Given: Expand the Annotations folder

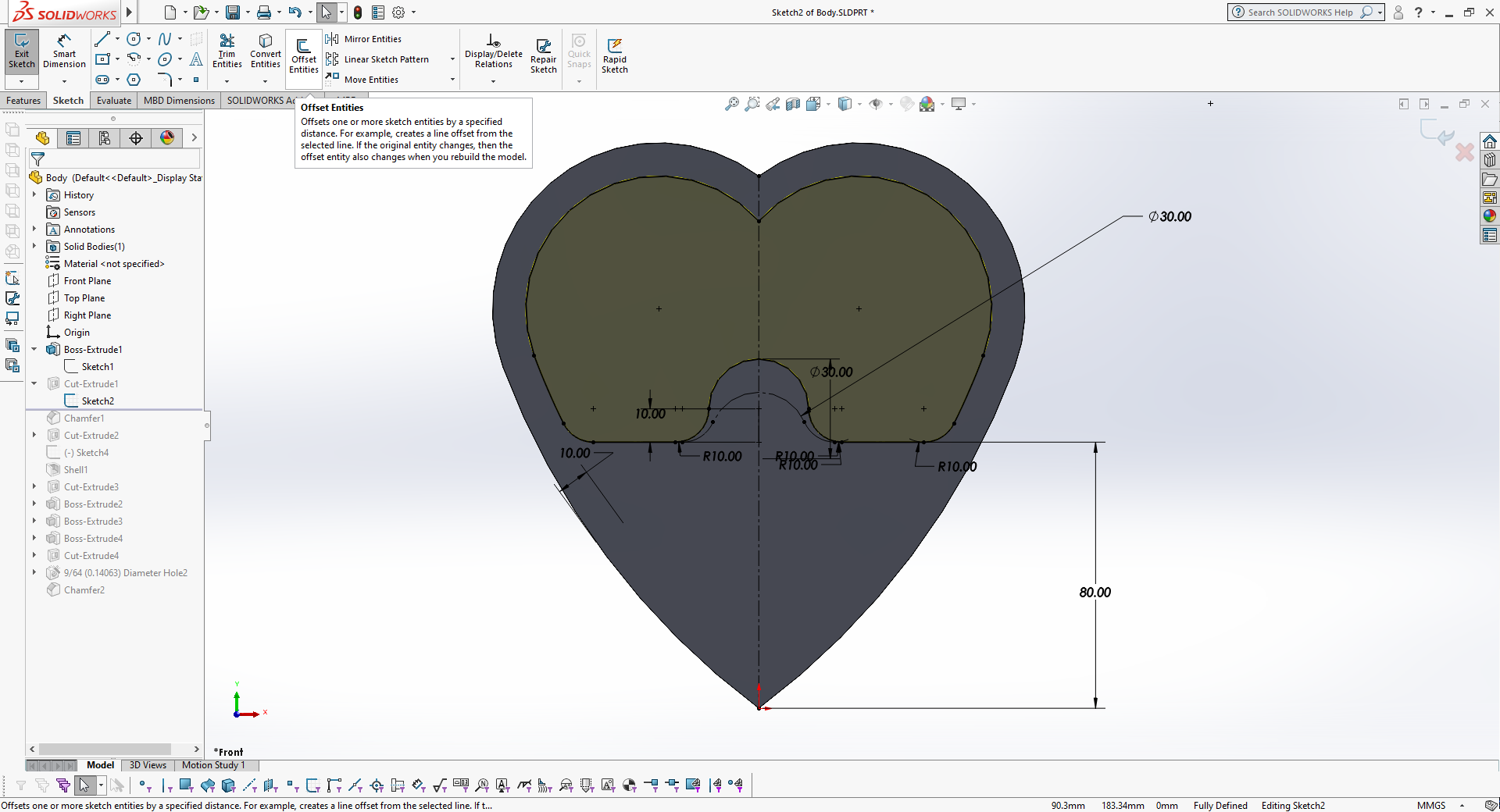Looking at the screenshot, I should (x=34, y=230).
